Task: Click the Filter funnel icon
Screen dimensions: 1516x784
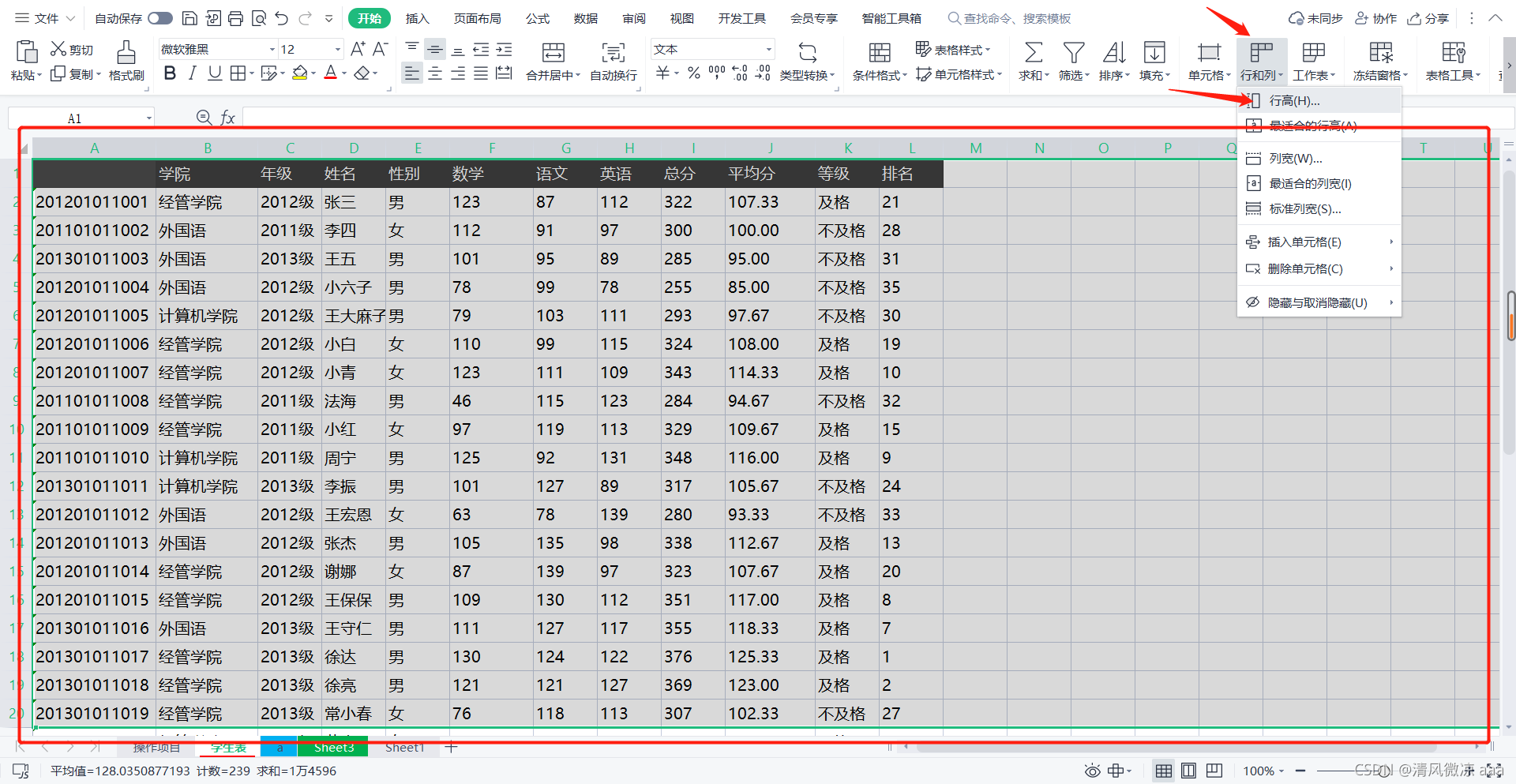Action: tap(1073, 52)
